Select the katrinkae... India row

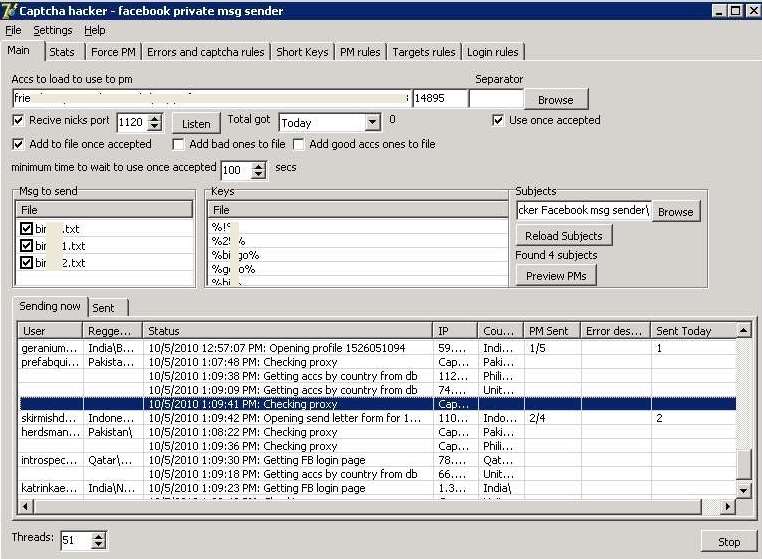click(x=378, y=488)
